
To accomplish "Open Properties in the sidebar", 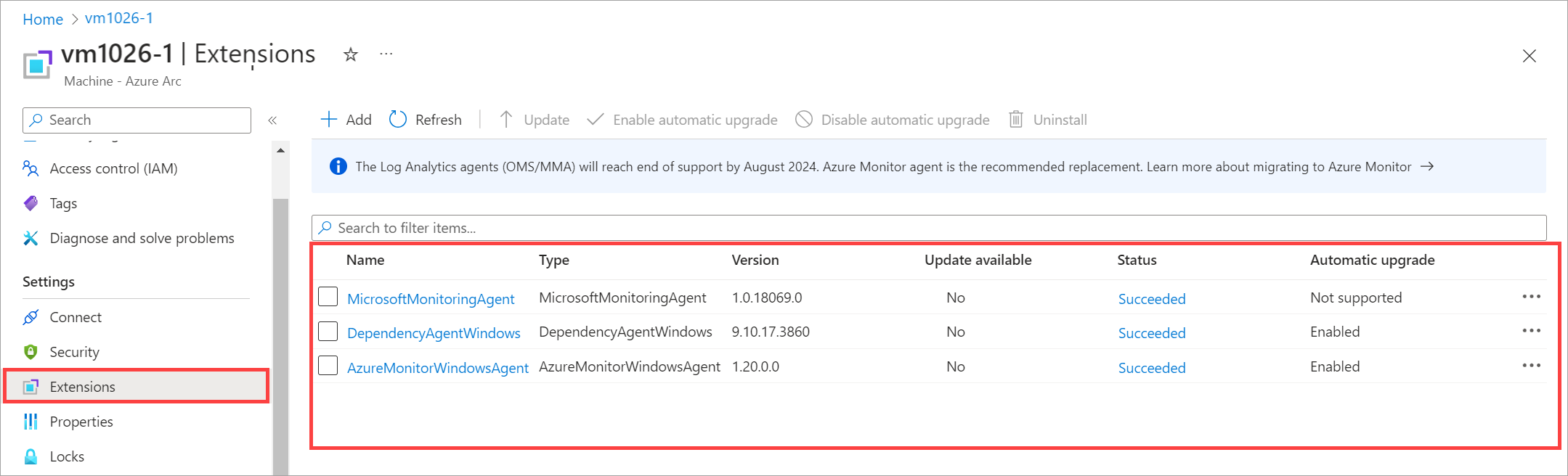I will pyautogui.click(x=81, y=422).
